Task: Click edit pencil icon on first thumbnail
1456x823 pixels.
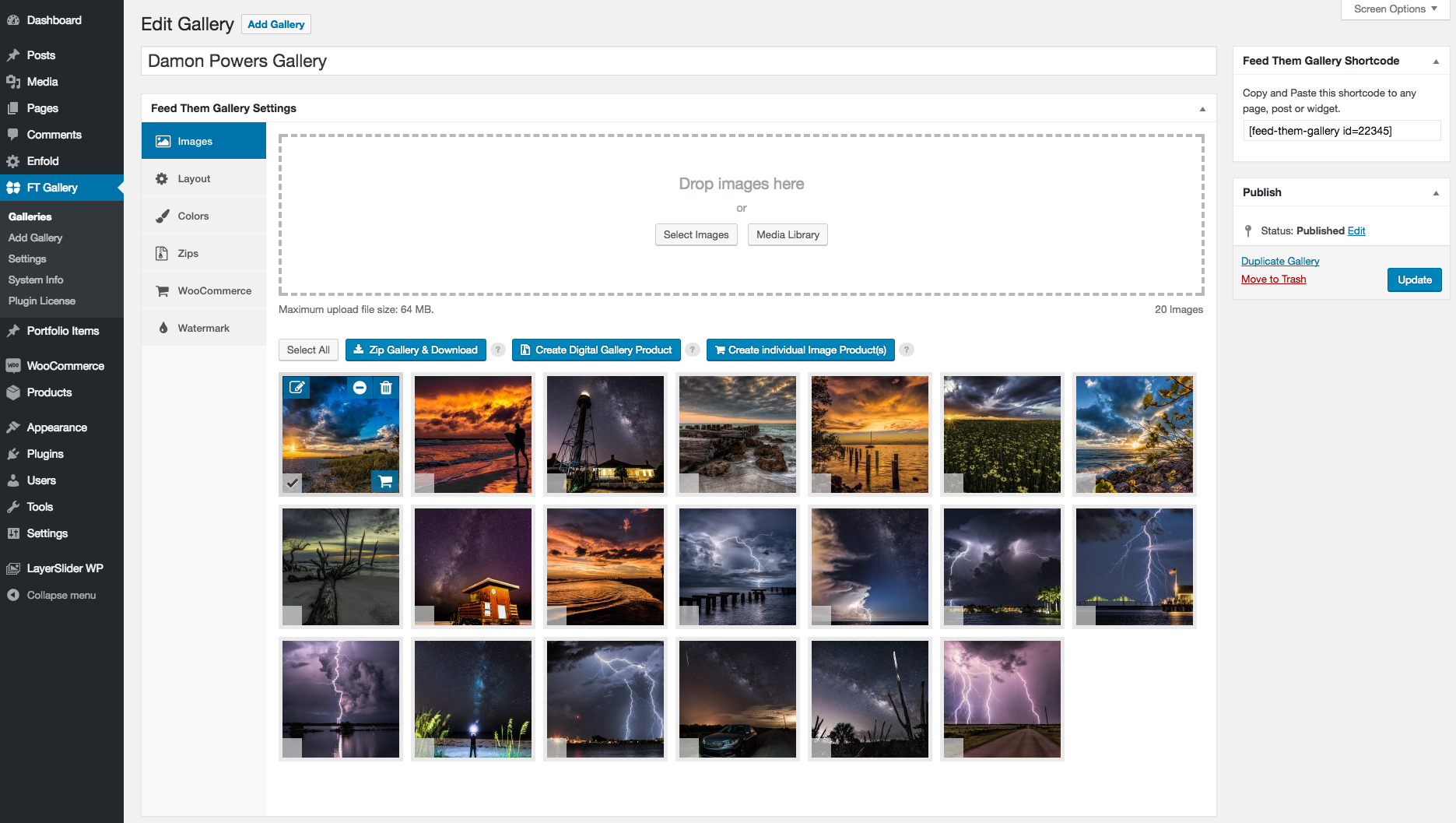Action: [296, 387]
